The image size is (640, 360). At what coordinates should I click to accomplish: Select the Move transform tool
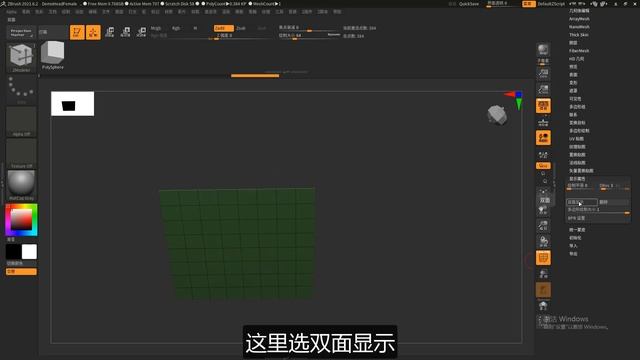pos(109,32)
